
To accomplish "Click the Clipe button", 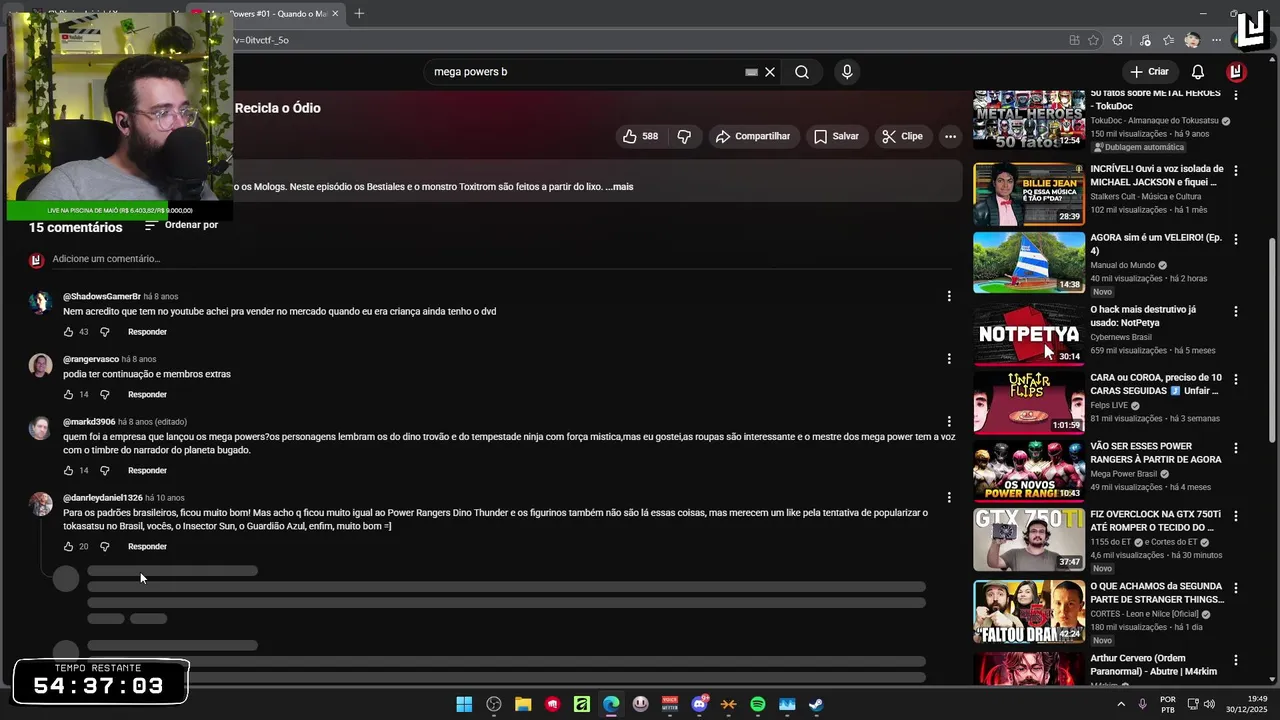I will (903, 136).
